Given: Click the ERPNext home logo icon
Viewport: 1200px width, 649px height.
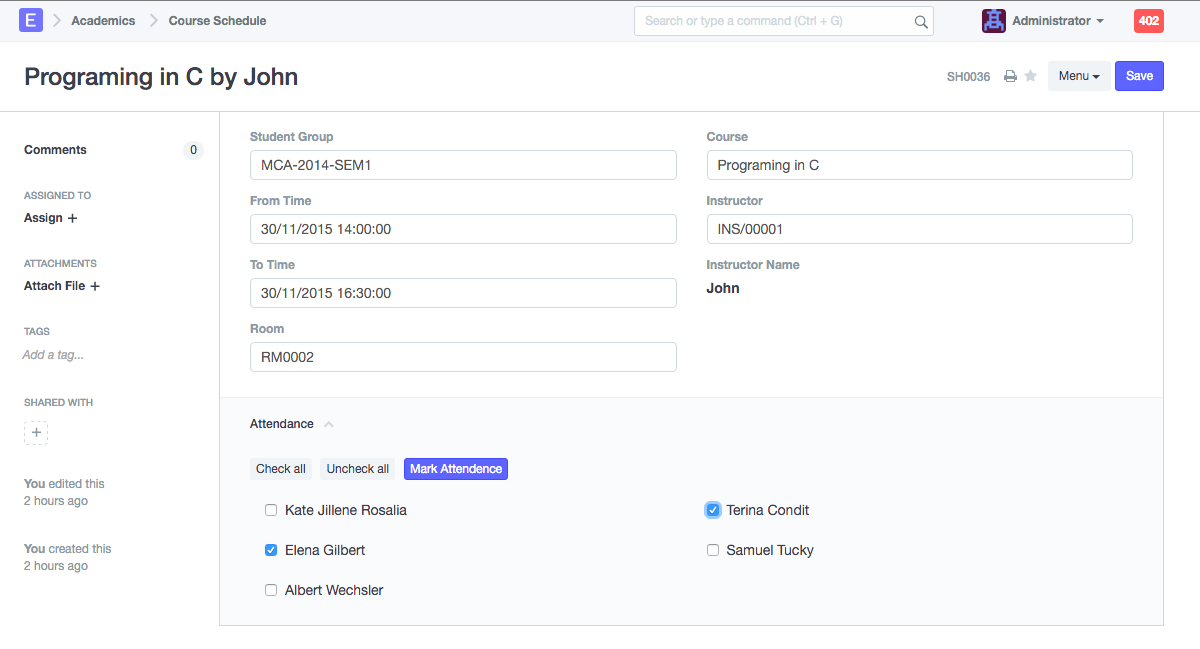Looking at the screenshot, I should coord(31,20).
